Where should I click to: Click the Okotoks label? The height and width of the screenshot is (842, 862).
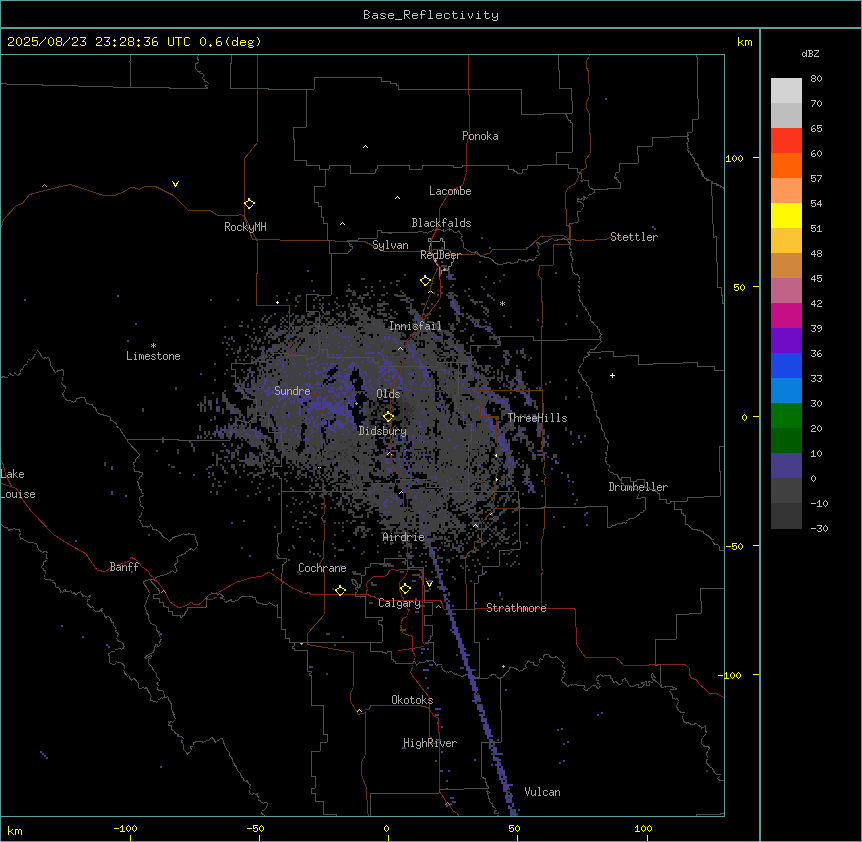click(x=412, y=700)
